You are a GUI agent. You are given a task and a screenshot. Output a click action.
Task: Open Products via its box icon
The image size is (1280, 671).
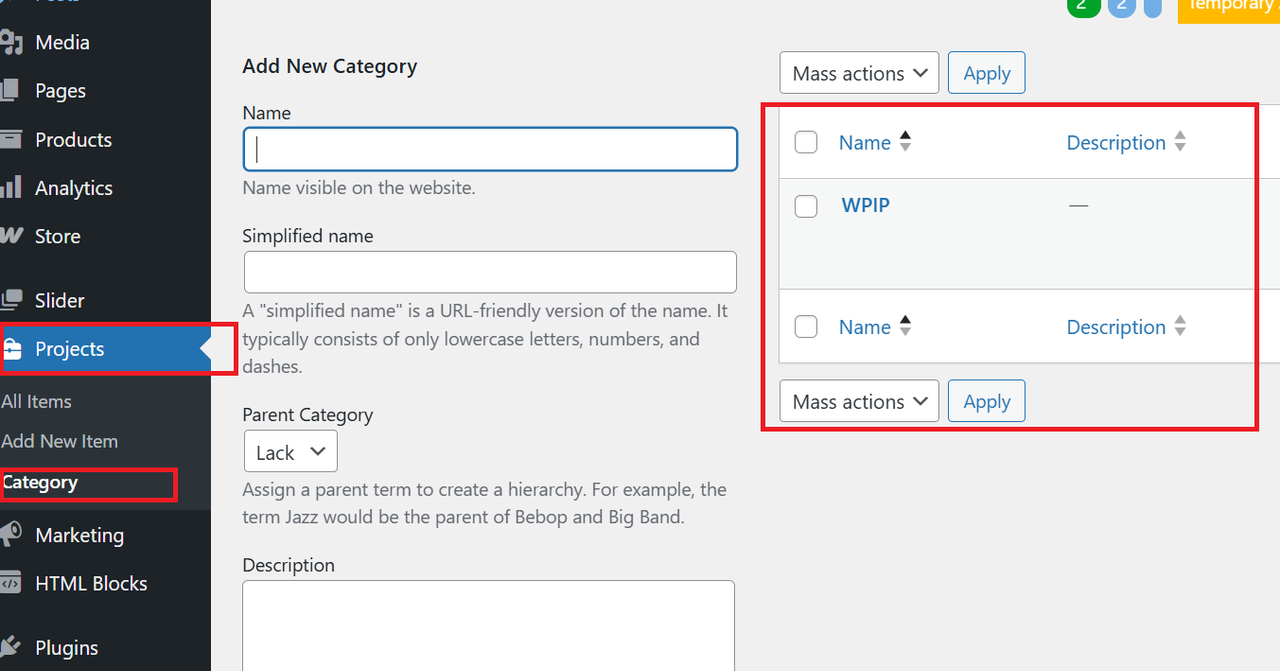[10, 139]
